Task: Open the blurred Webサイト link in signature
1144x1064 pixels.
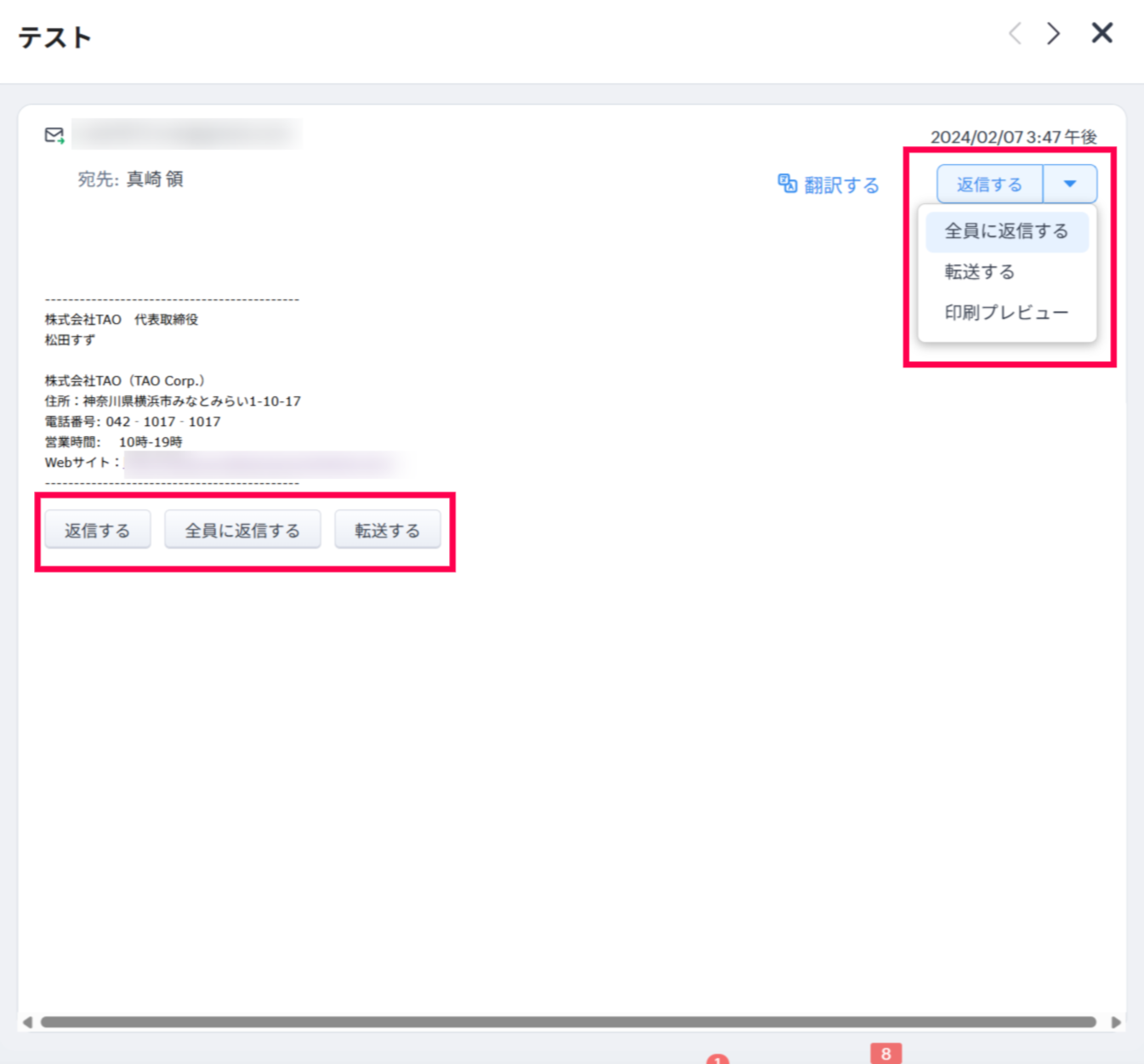Action: click(x=259, y=463)
